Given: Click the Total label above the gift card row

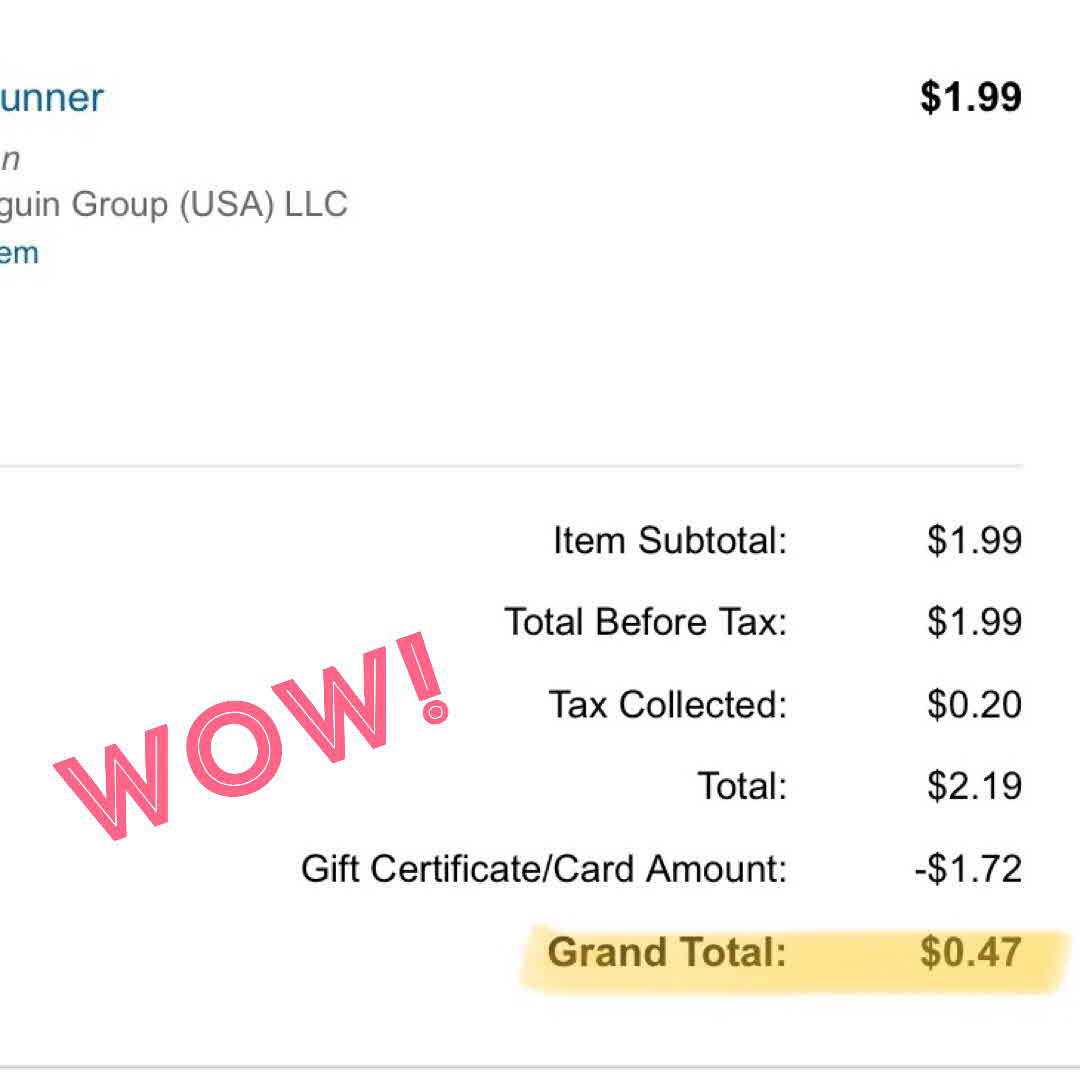Looking at the screenshot, I should coord(741,786).
